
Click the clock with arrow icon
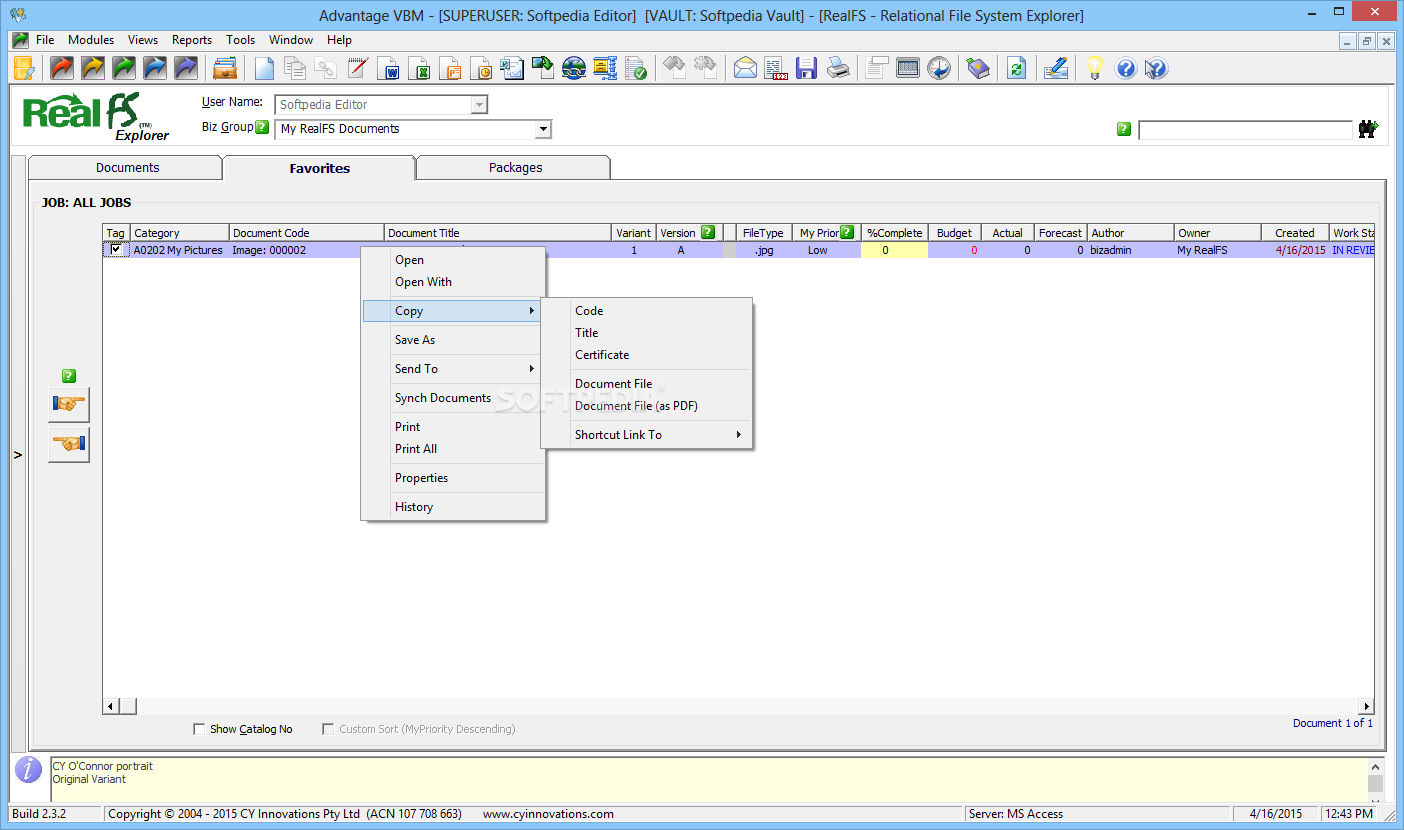(x=939, y=68)
